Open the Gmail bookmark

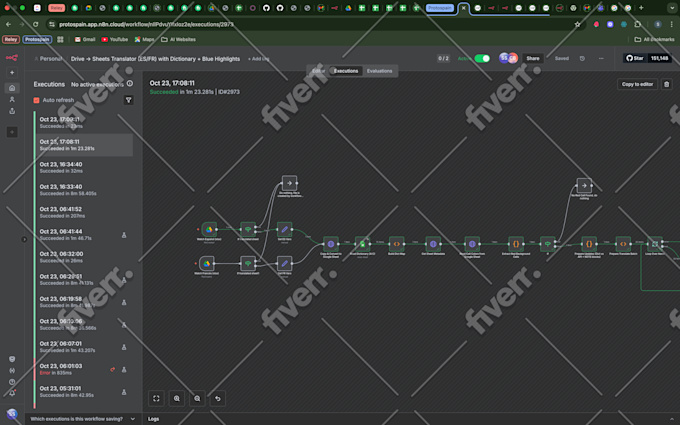[85, 39]
